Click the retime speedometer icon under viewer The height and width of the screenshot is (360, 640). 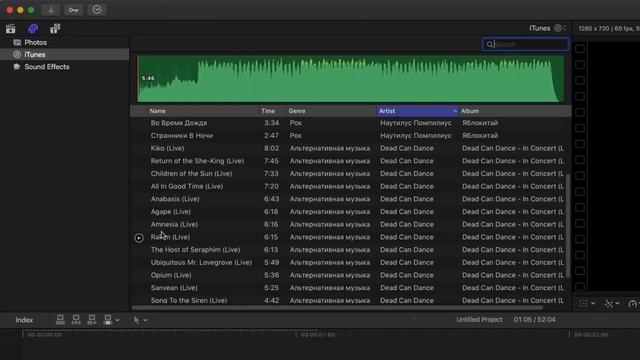pyautogui.click(x=633, y=304)
